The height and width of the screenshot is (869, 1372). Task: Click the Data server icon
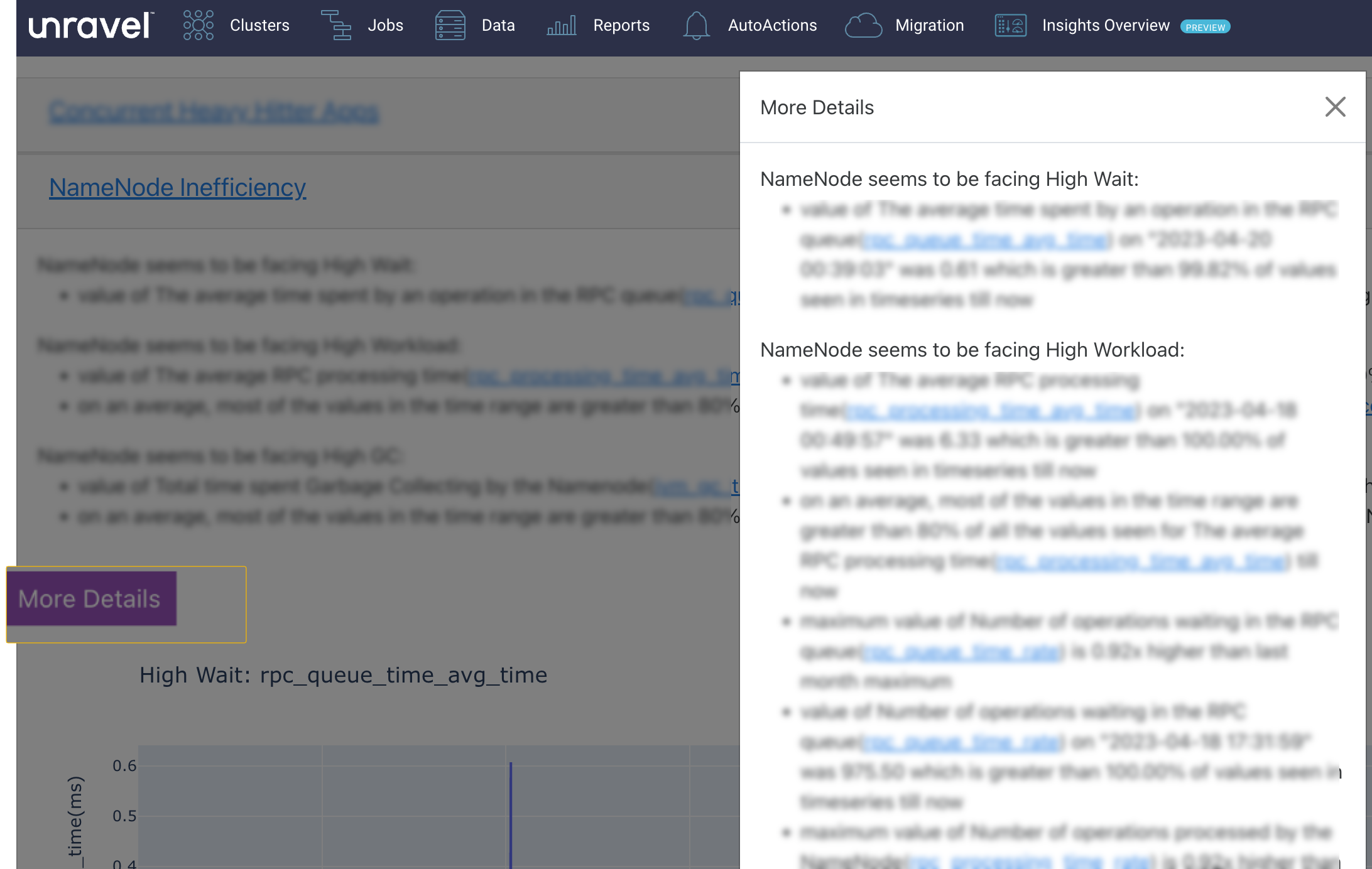pyautogui.click(x=450, y=26)
